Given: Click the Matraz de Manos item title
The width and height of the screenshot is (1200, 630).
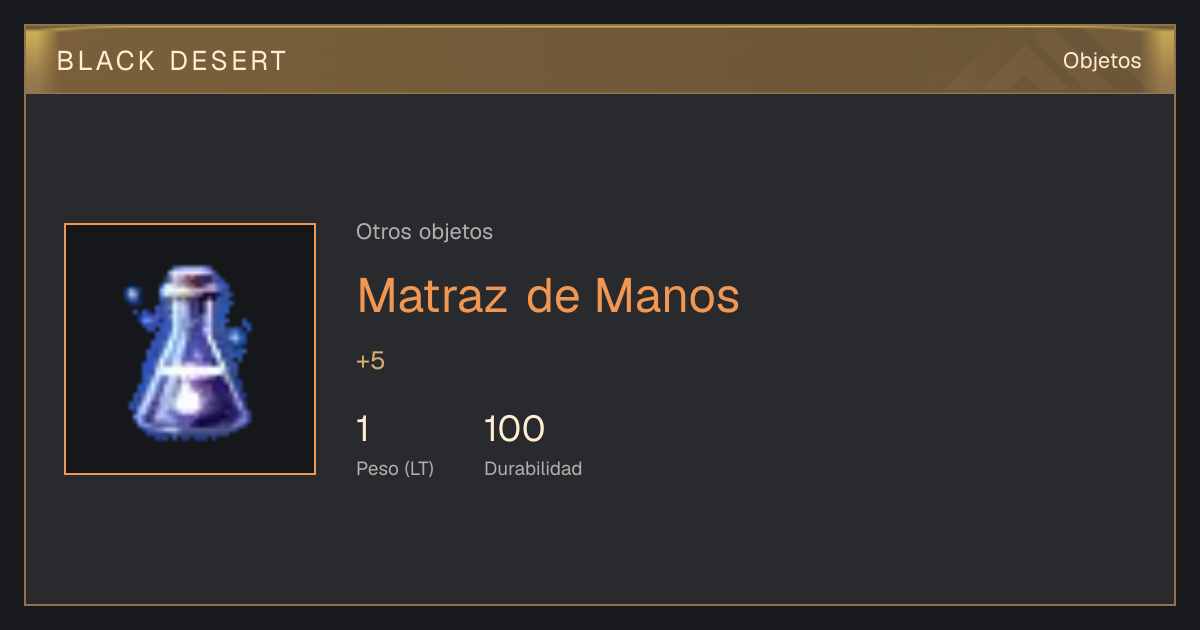Looking at the screenshot, I should (548, 295).
